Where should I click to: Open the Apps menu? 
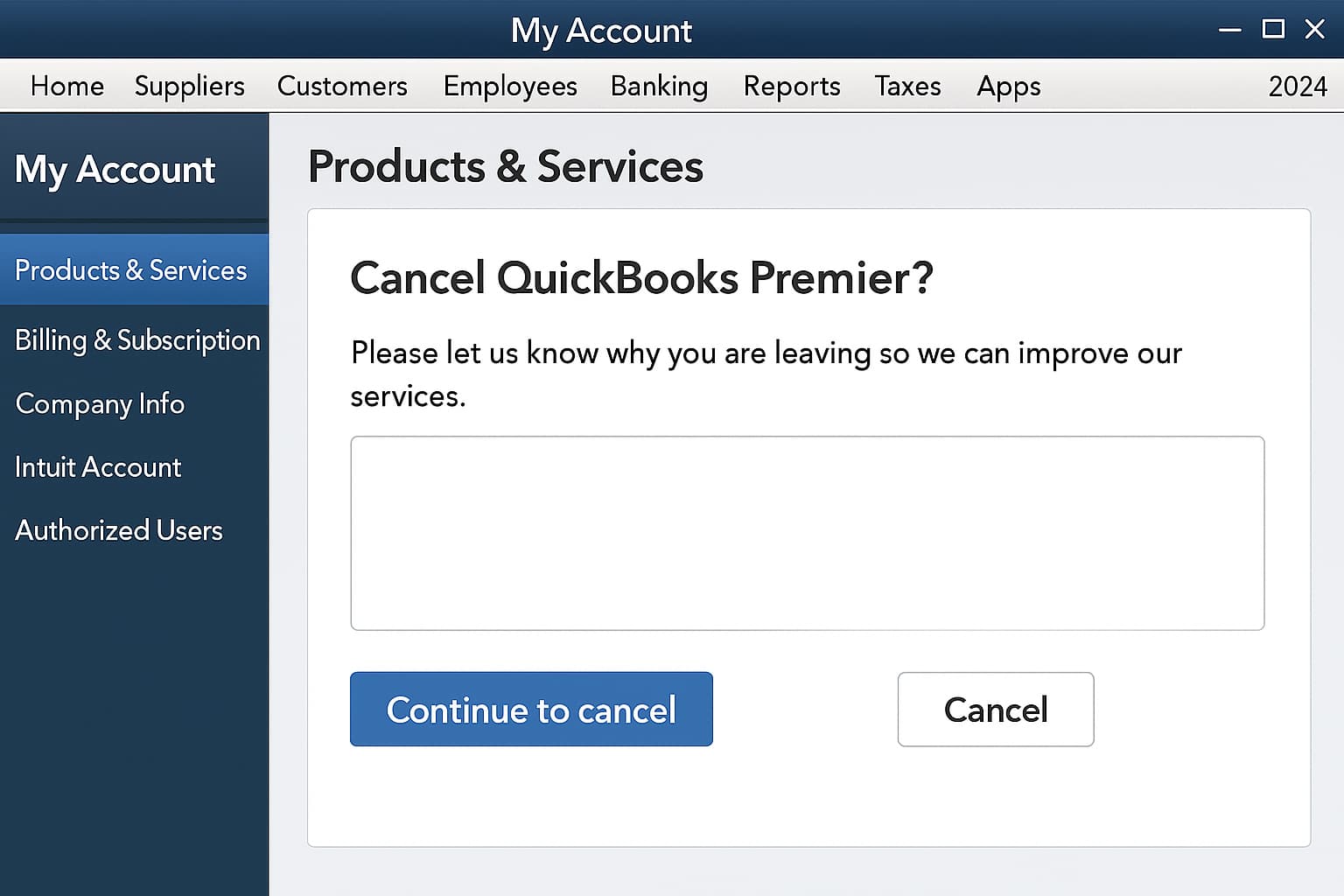[1009, 86]
